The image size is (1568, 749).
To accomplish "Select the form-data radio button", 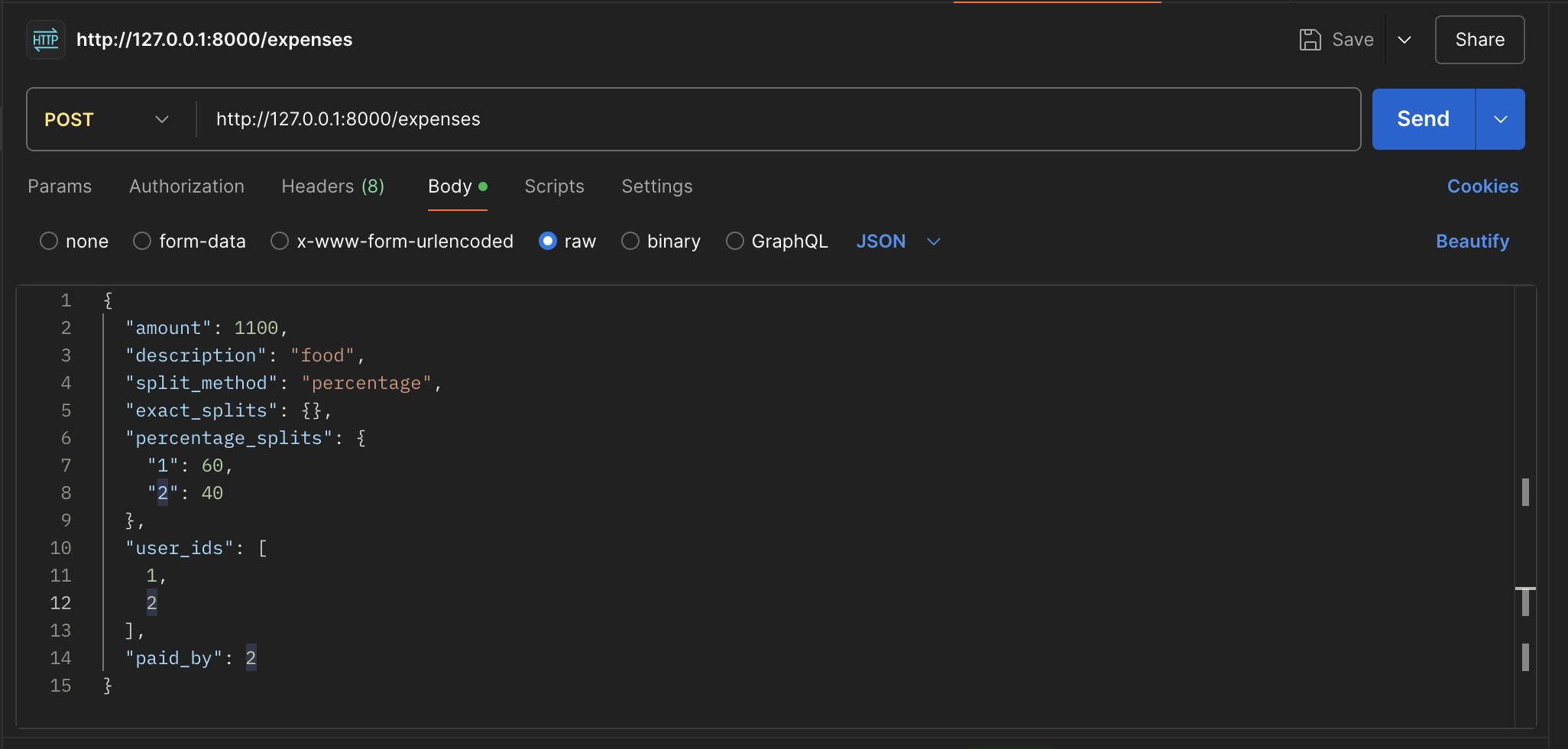I will click(x=142, y=242).
